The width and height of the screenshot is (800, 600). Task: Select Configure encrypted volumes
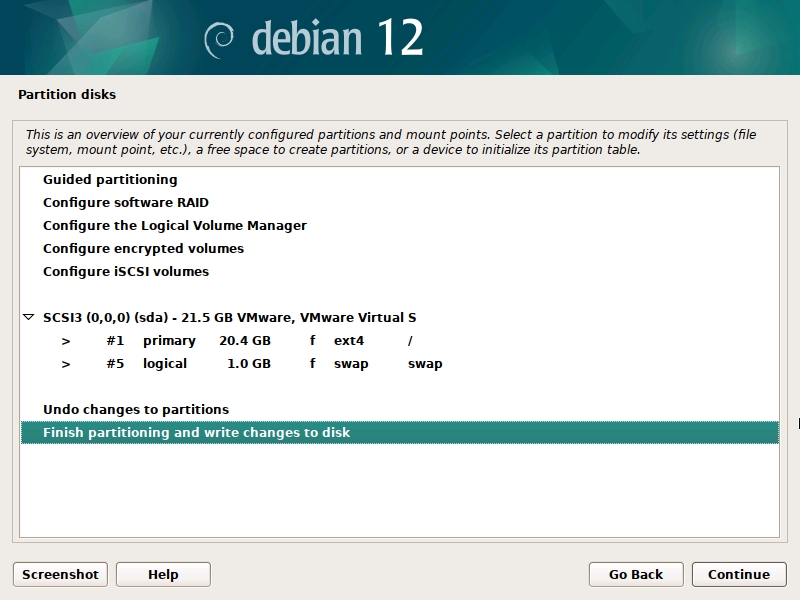pyautogui.click(x=143, y=249)
